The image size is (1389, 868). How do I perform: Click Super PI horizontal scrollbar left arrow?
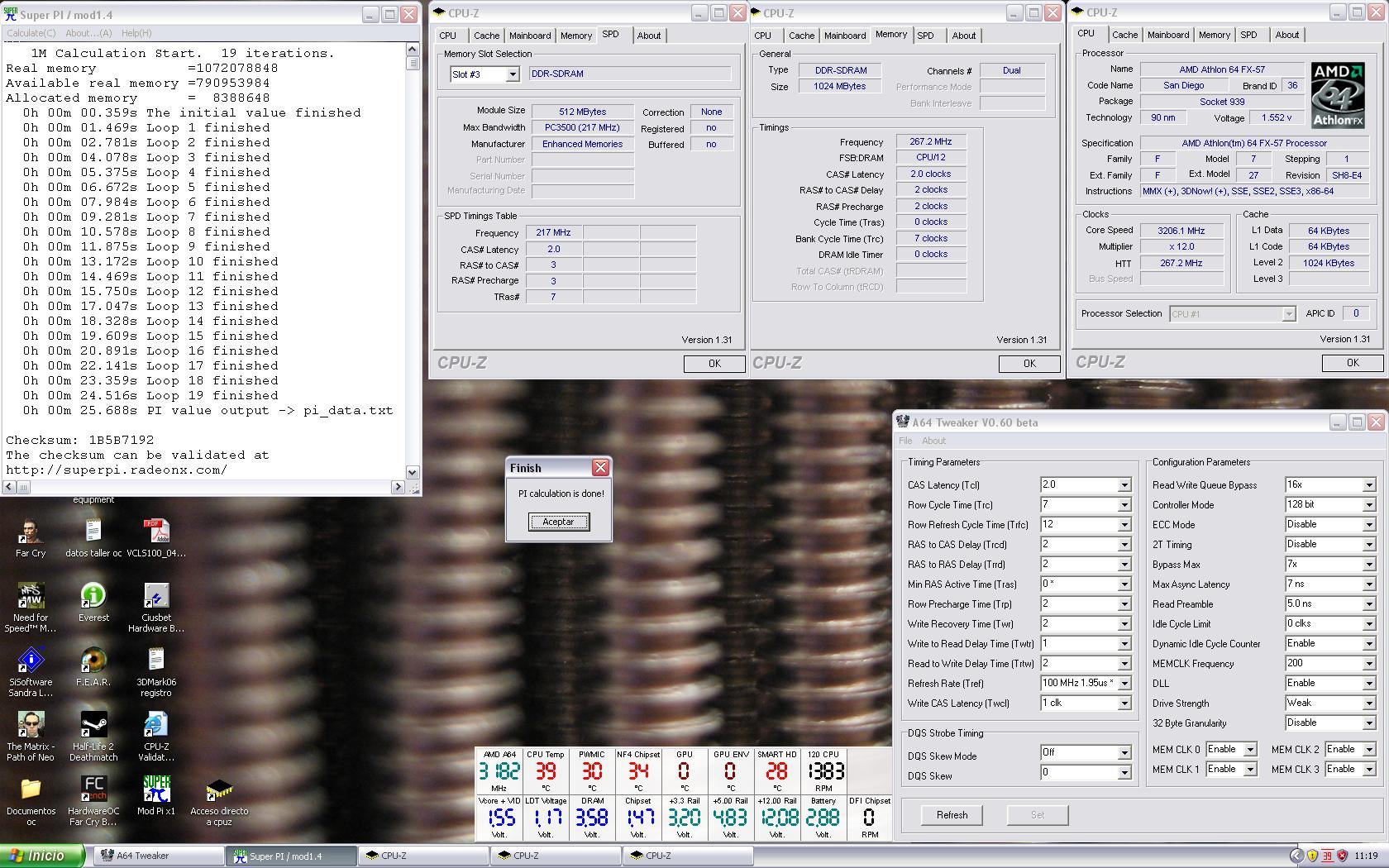[9, 487]
